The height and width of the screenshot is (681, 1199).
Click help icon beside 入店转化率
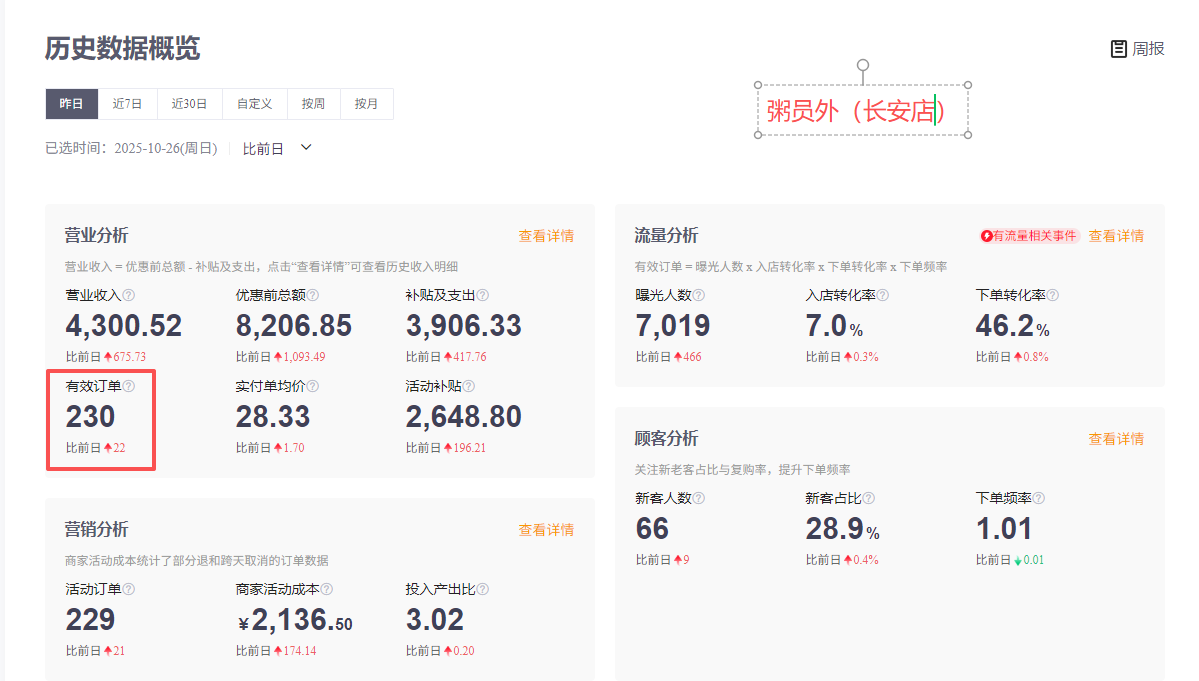coord(883,295)
